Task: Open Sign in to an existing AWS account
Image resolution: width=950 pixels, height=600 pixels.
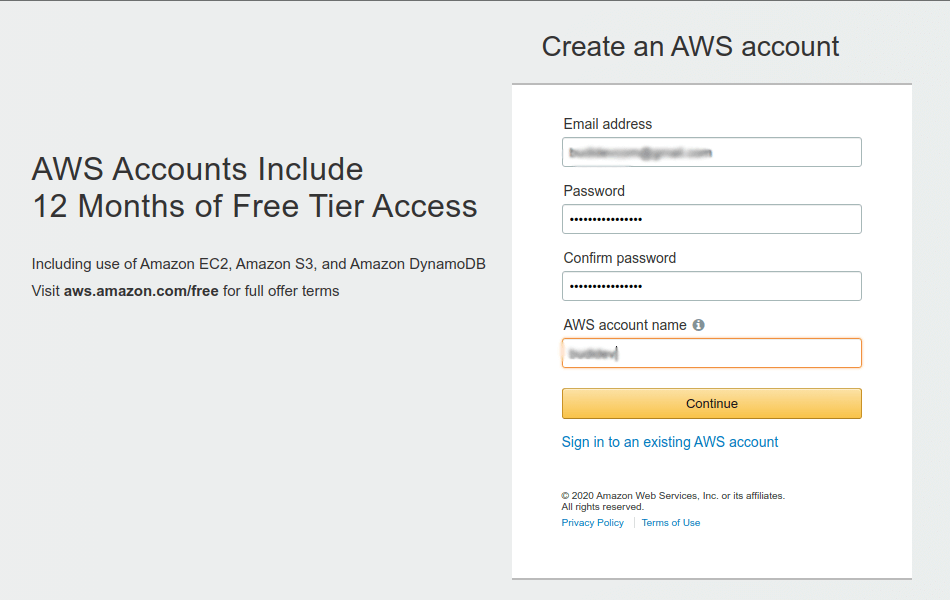Action: point(670,442)
